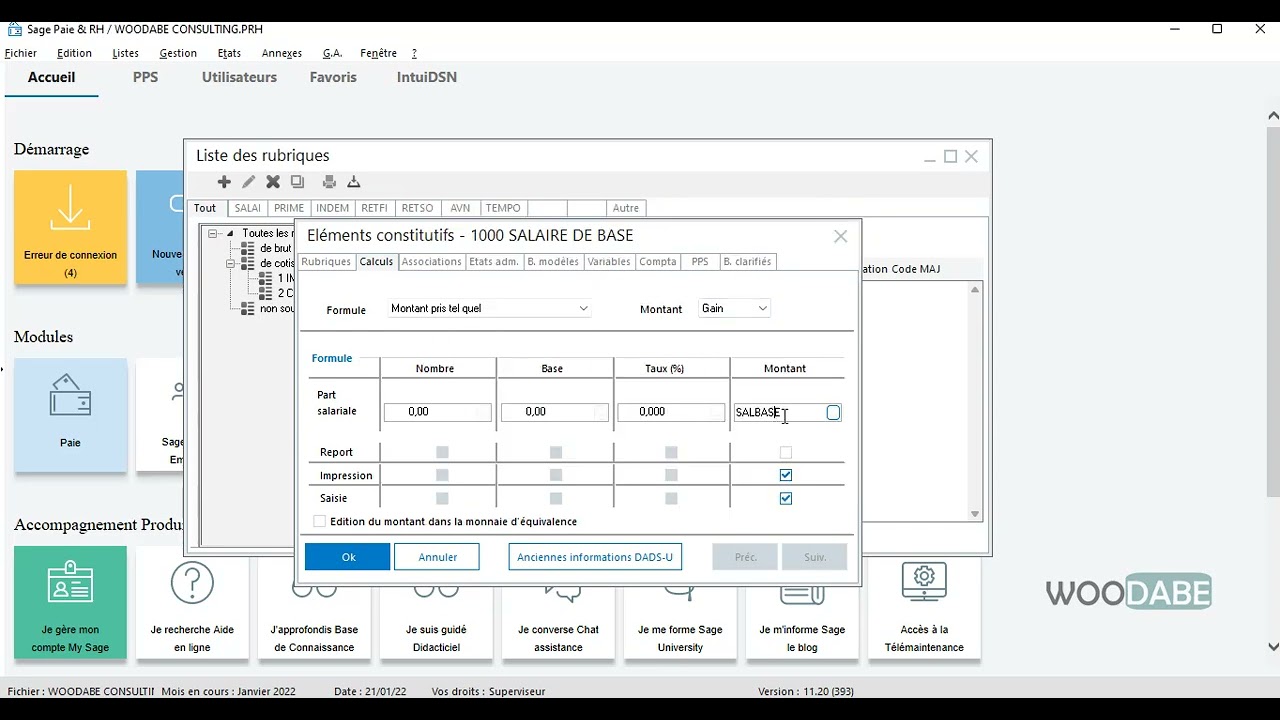Open the Listes menu
This screenshot has height=720, width=1280.
click(x=126, y=53)
